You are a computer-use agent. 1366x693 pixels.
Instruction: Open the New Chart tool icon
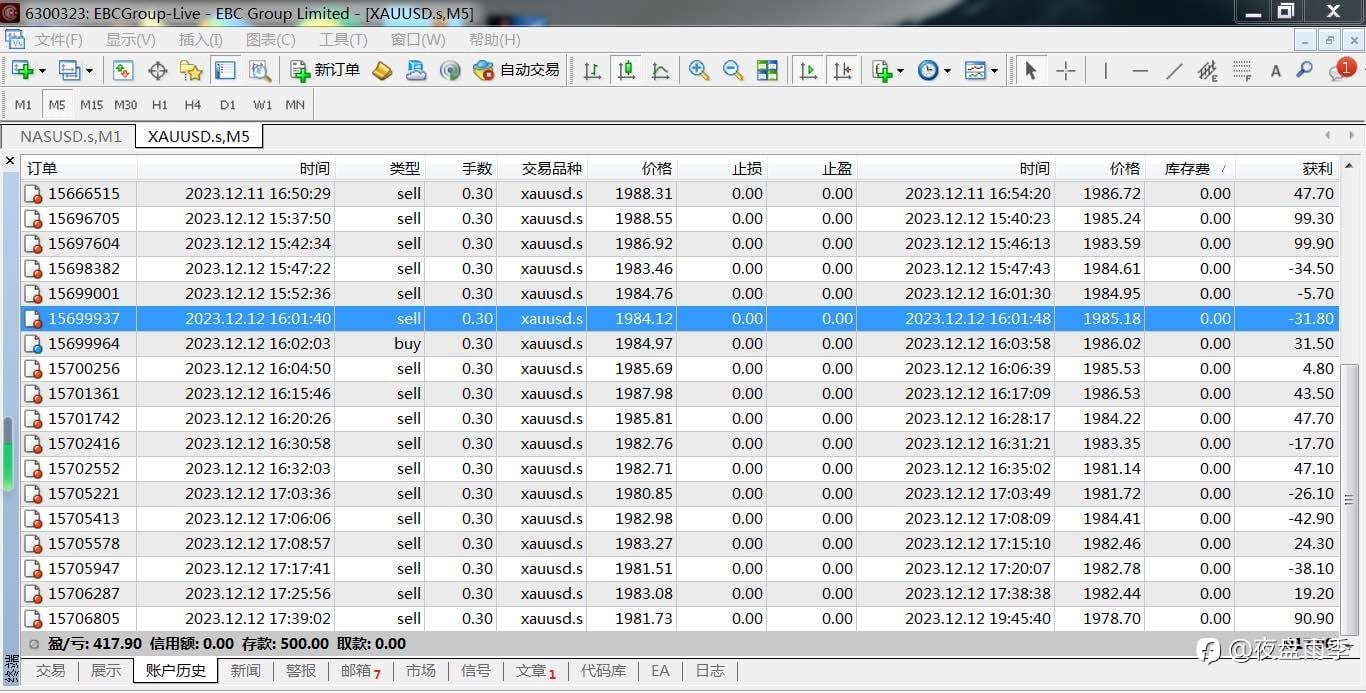point(21,70)
